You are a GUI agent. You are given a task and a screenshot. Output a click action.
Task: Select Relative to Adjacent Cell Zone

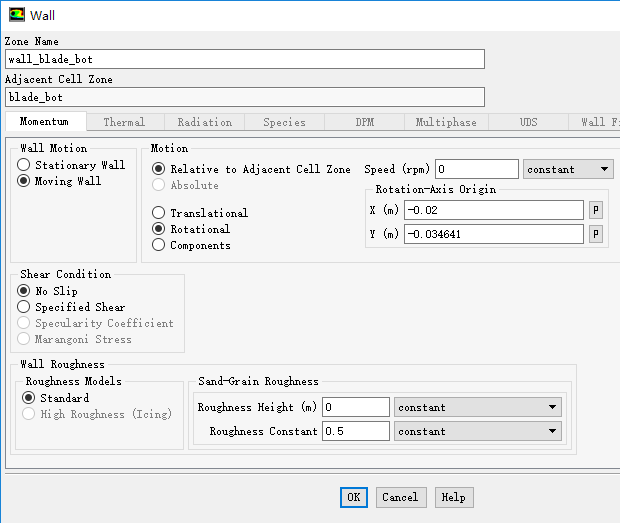[x=158, y=169]
